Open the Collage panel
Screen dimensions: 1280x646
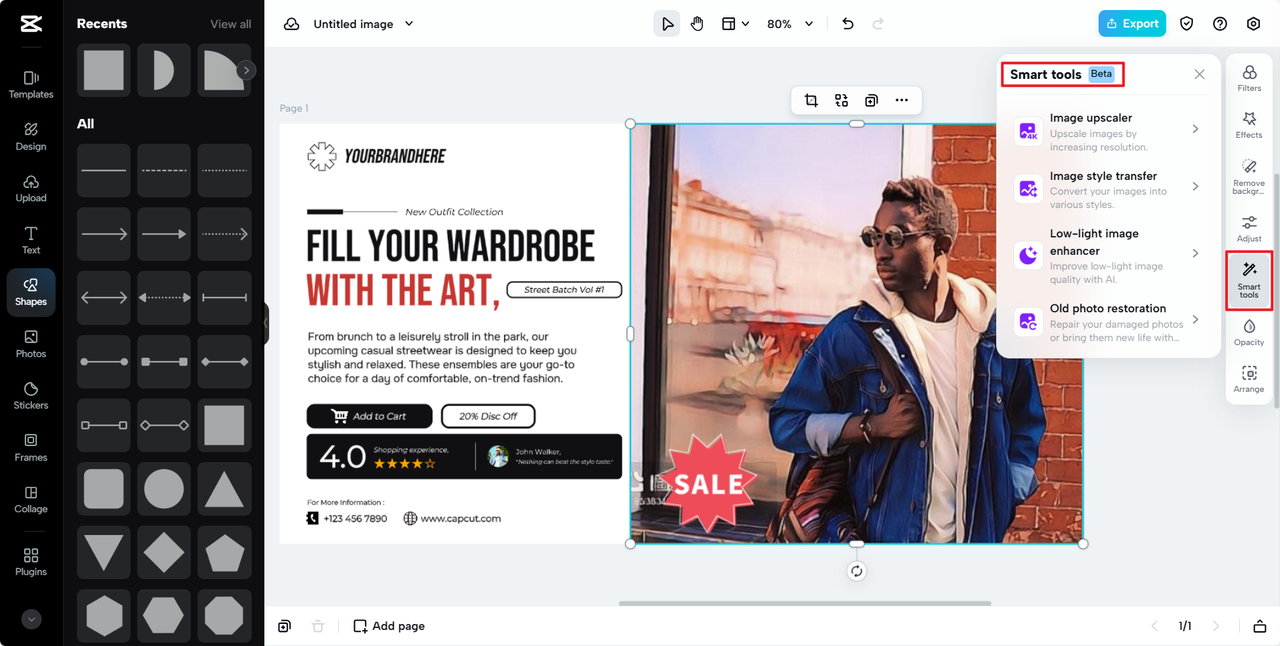click(x=31, y=500)
